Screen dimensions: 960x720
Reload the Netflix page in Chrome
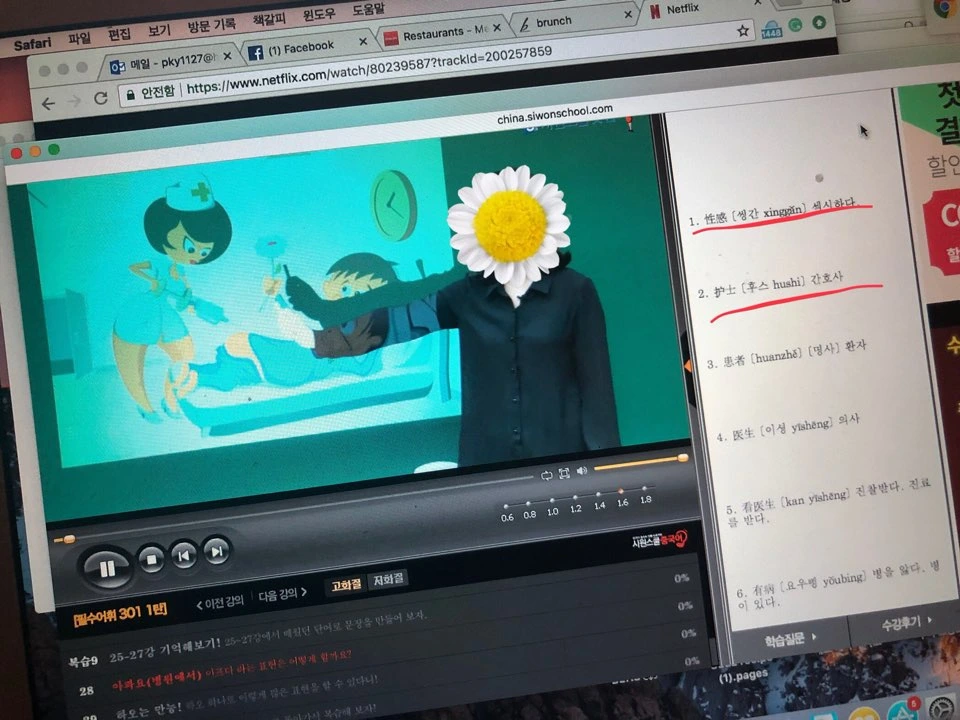click(100, 99)
